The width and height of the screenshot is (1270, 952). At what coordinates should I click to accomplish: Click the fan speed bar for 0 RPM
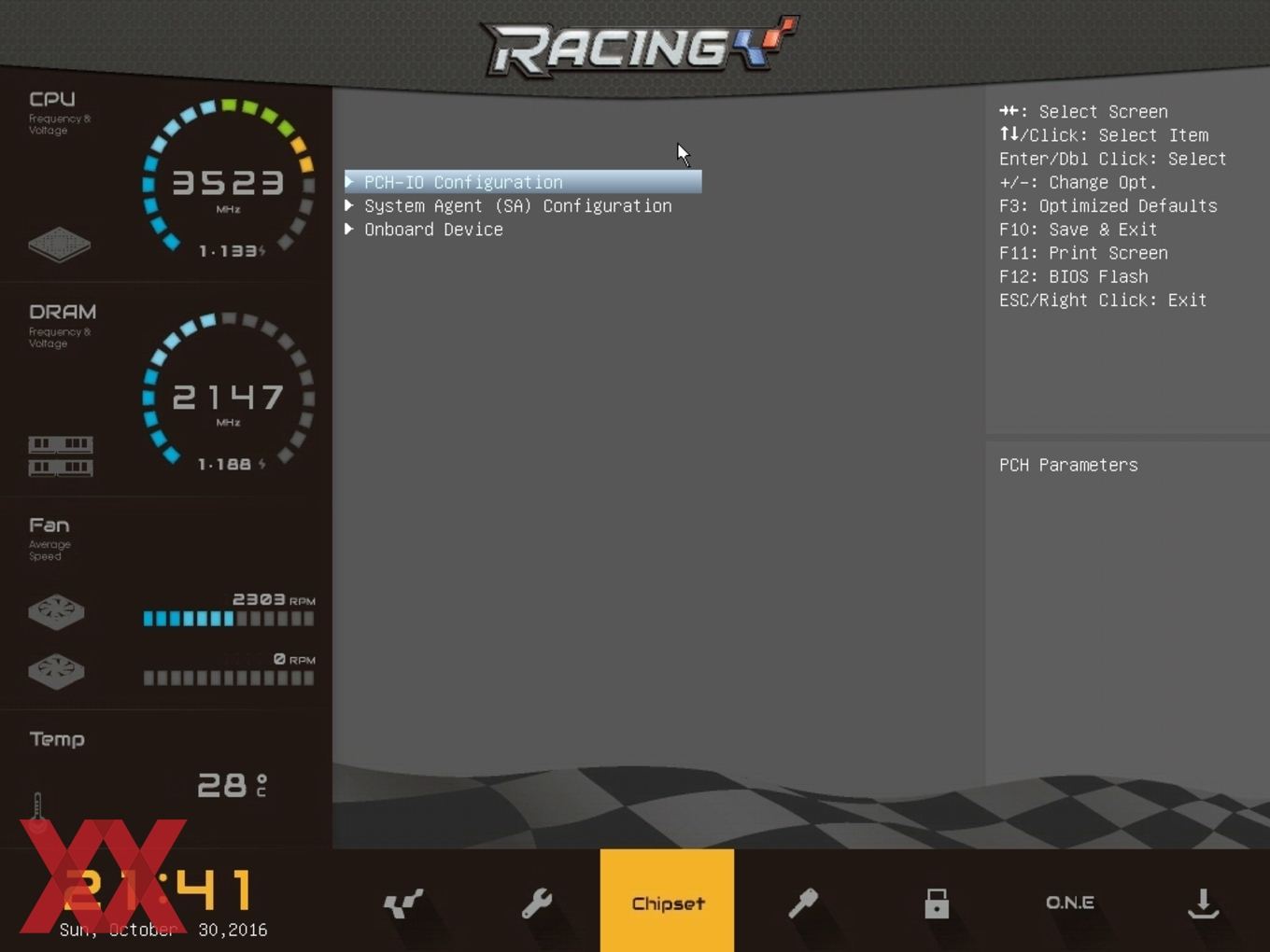[229, 678]
